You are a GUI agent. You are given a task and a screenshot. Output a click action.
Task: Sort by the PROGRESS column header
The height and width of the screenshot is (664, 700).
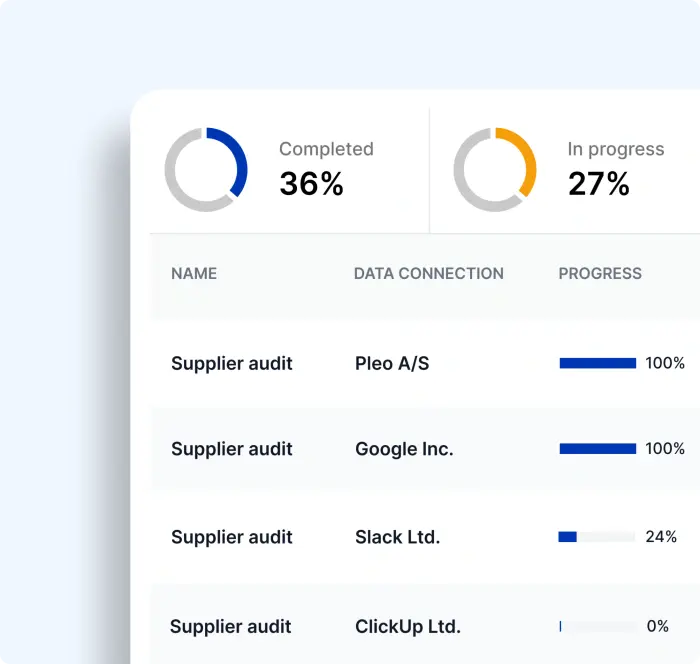[600, 273]
